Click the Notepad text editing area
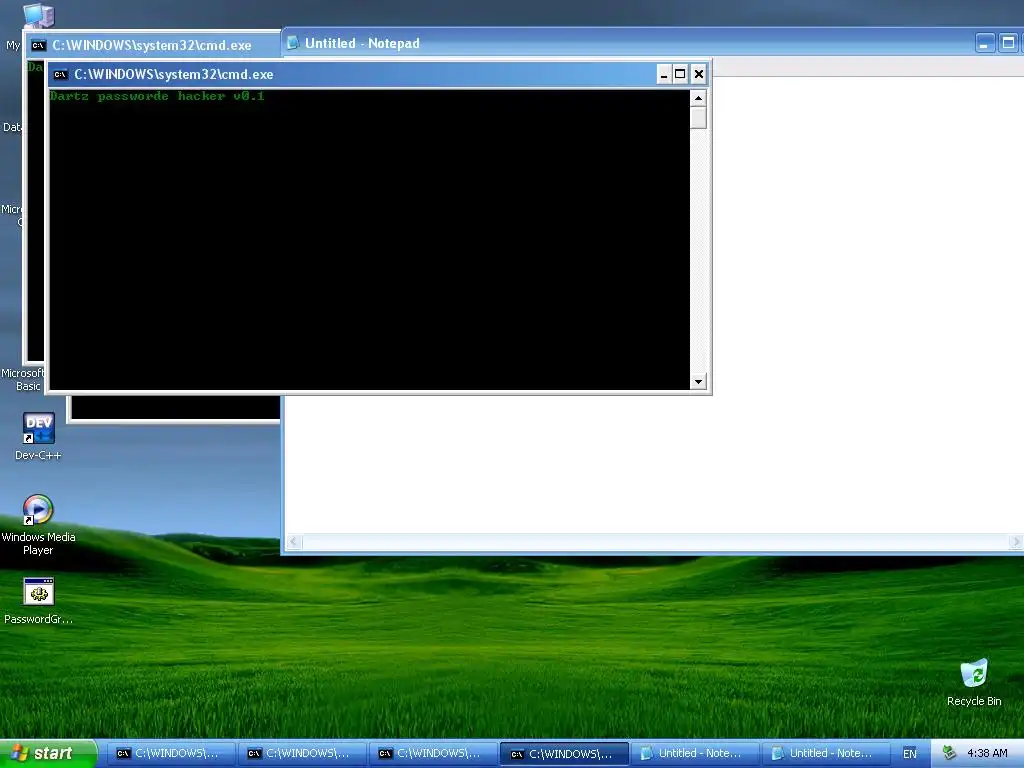 [867, 304]
